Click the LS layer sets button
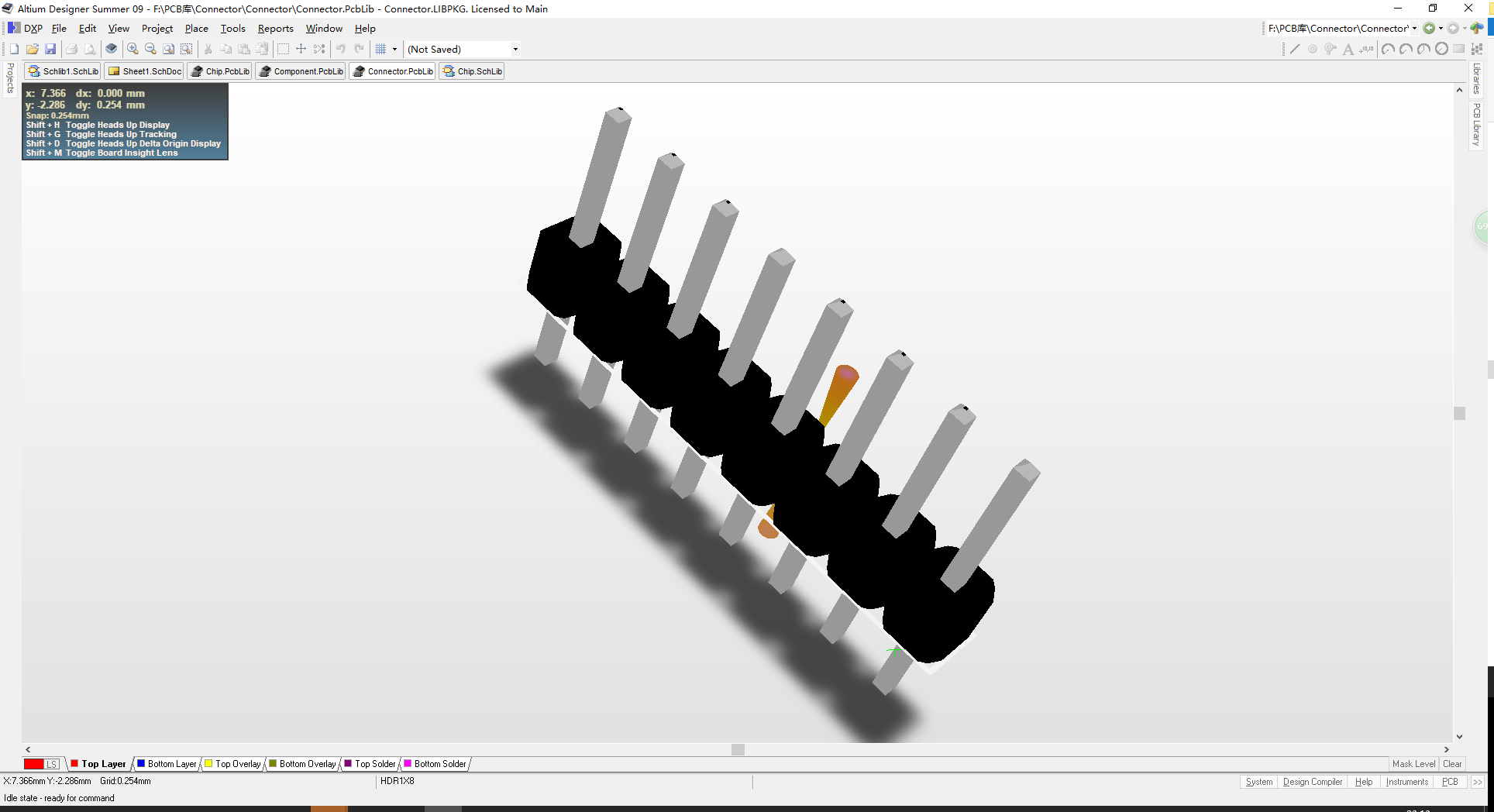The width and height of the screenshot is (1494, 812). (52, 764)
